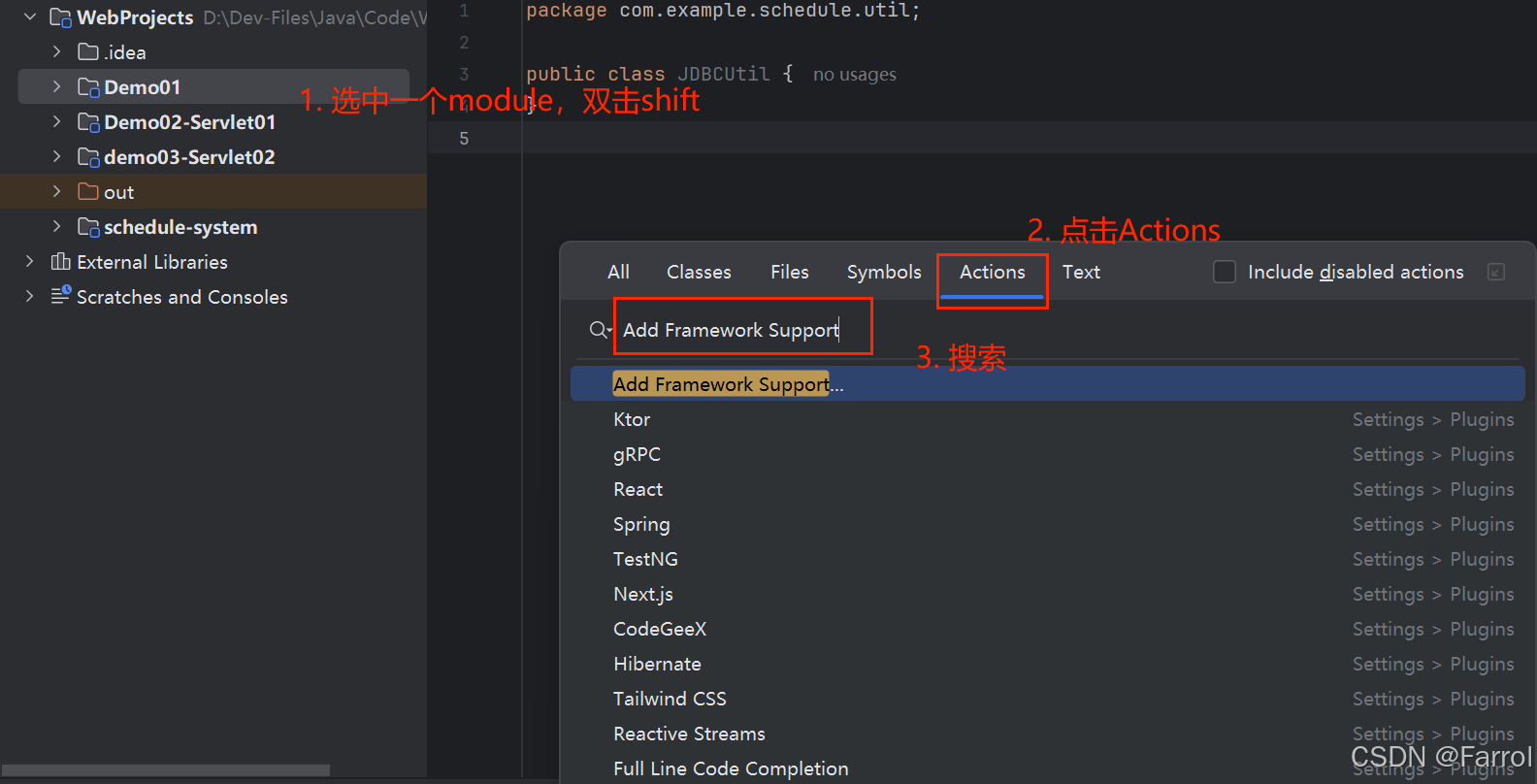Expand the Demo01 module
Screen dimensions: 1537x784
point(56,87)
